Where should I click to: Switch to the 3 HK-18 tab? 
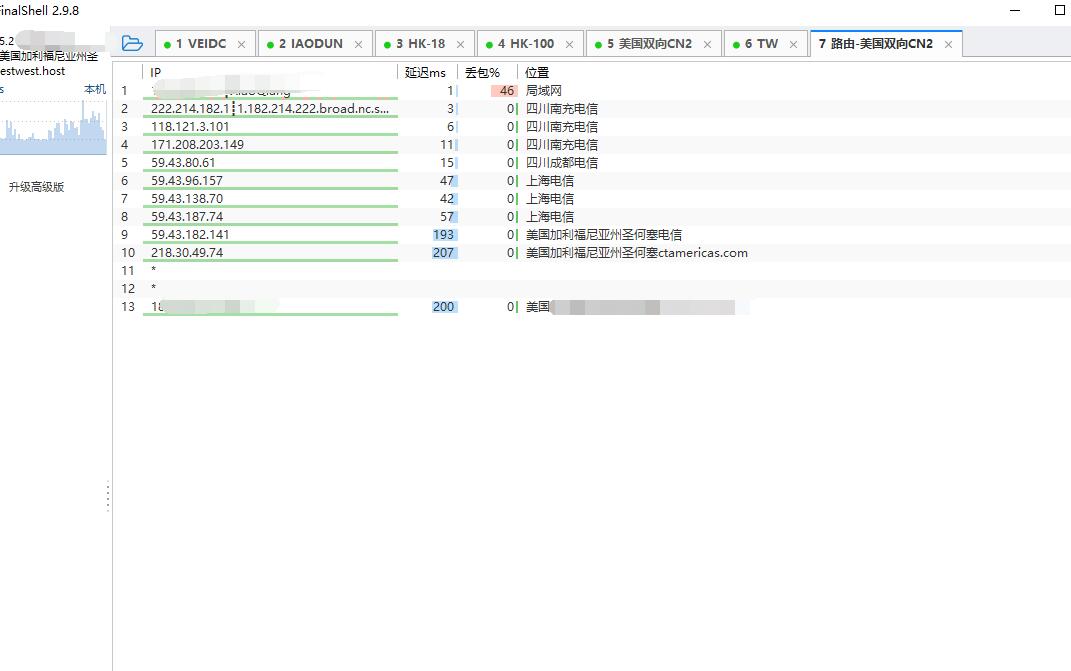click(420, 44)
